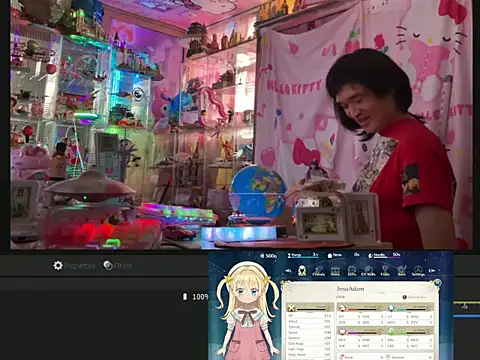Click the red stat group icon

click(x=342, y=307)
